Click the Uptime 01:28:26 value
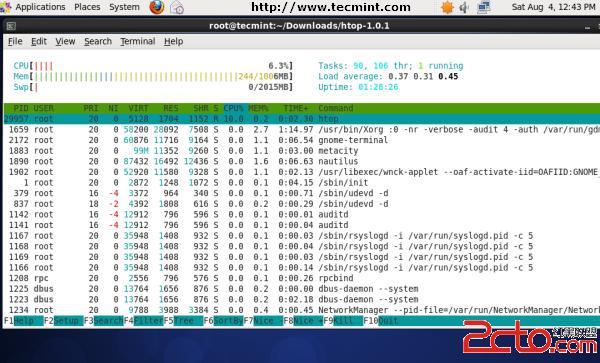Viewport: 600px width, 363px height. [x=378, y=87]
